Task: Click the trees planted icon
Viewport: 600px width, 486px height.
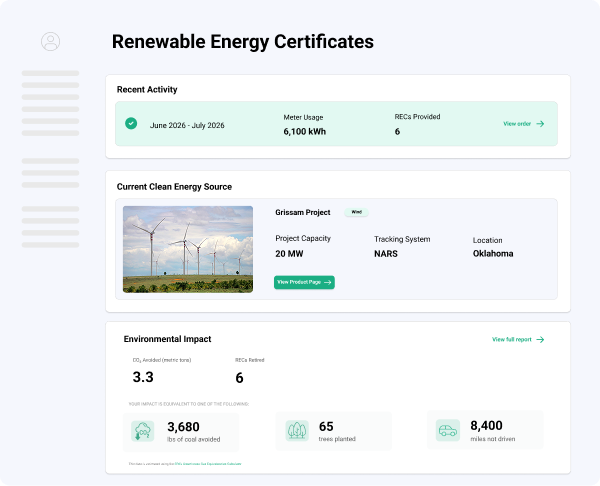Action: [297, 431]
